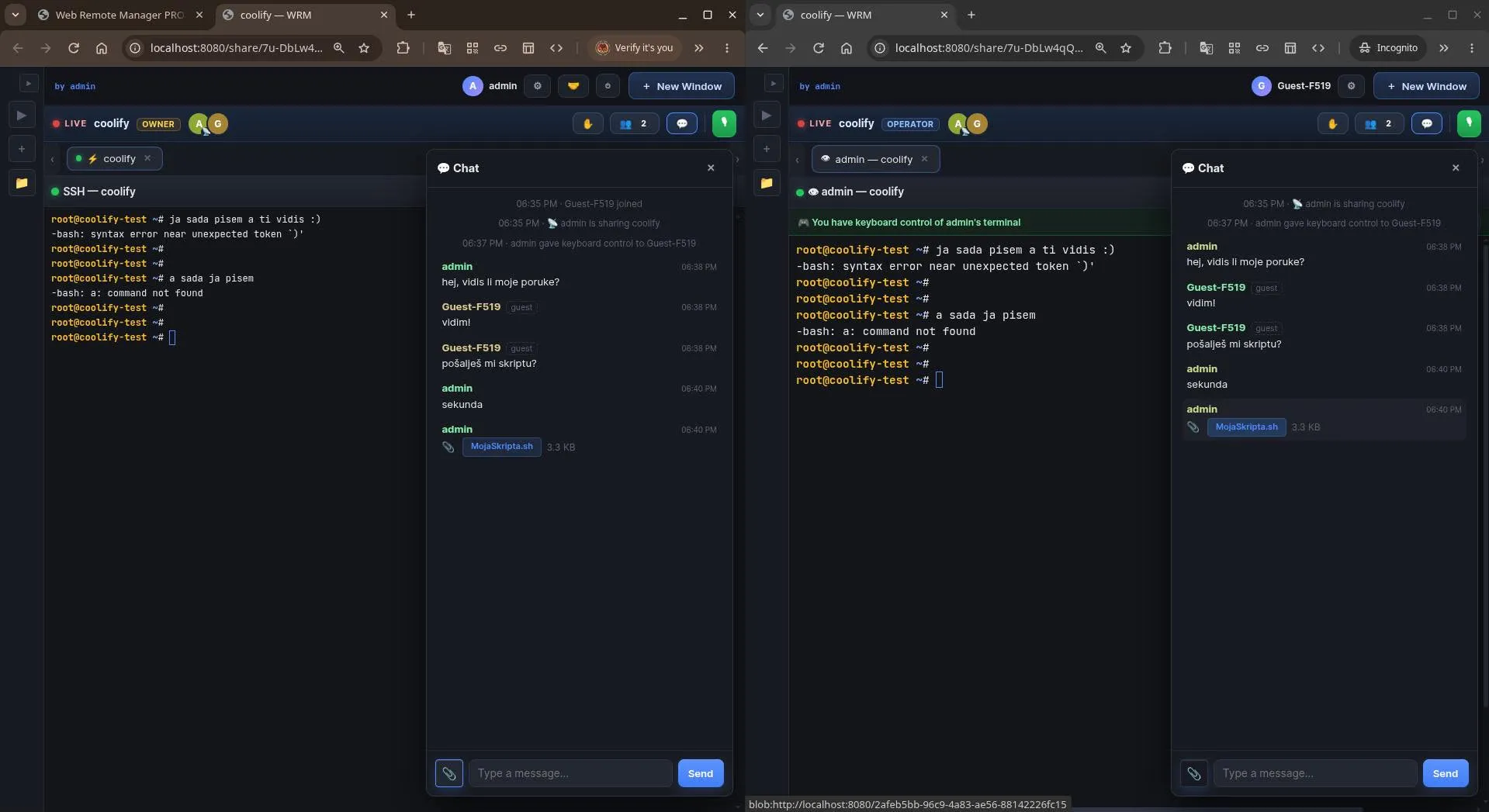Viewport: 1489px width, 812px height.
Task: Open new browser tab in left browser
Action: [411, 15]
